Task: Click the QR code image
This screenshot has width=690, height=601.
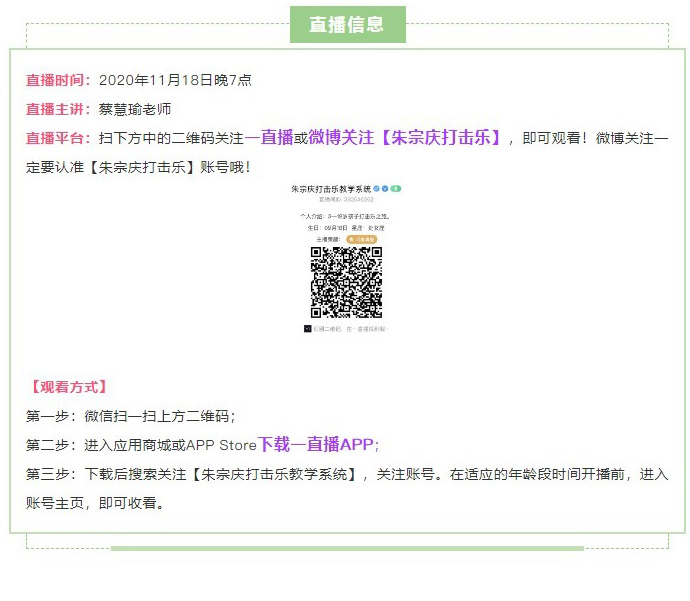Action: coord(346,282)
